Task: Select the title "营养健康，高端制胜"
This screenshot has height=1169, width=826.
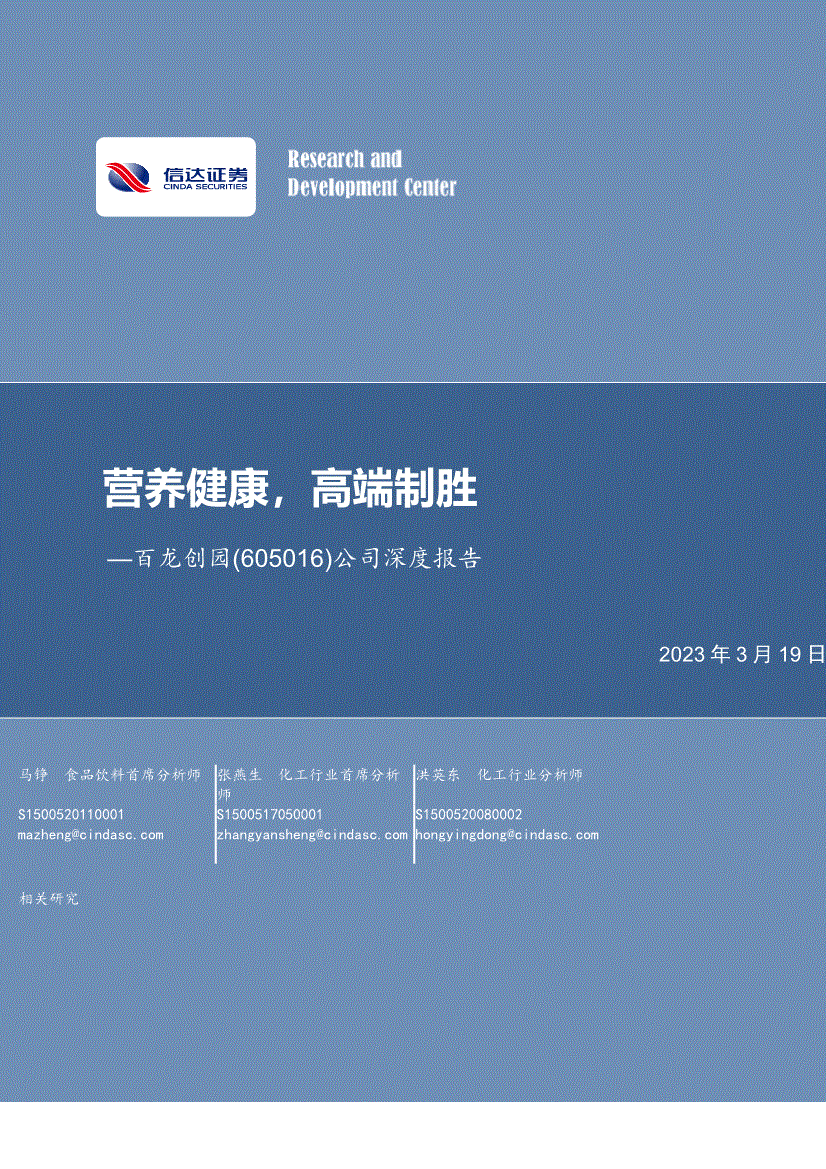Action: [x=290, y=489]
